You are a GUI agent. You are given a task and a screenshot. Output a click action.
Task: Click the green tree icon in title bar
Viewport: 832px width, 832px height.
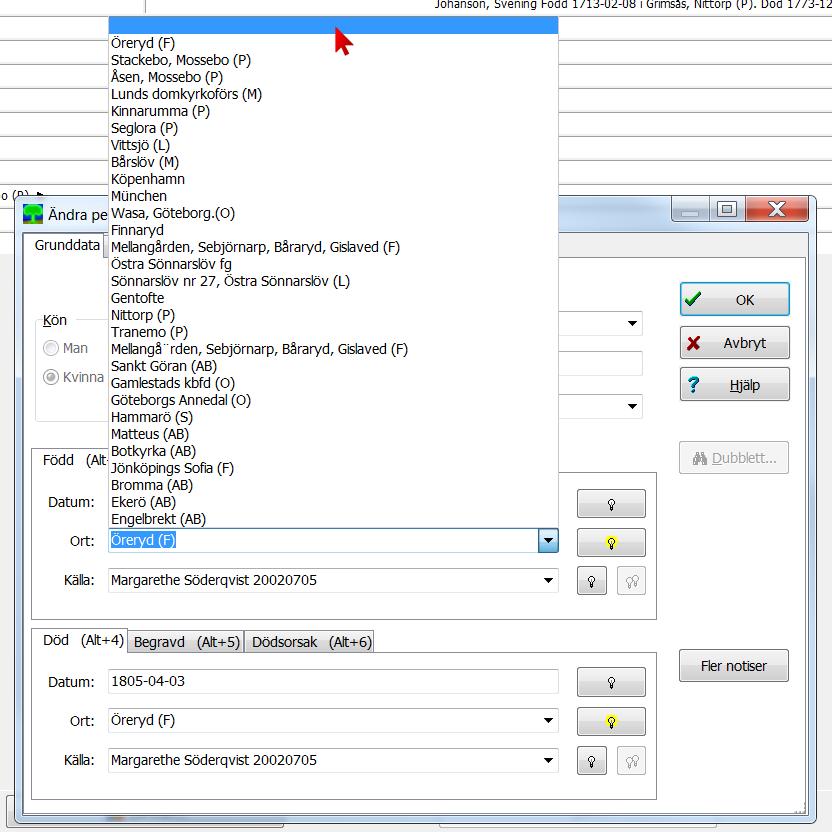tap(33, 214)
